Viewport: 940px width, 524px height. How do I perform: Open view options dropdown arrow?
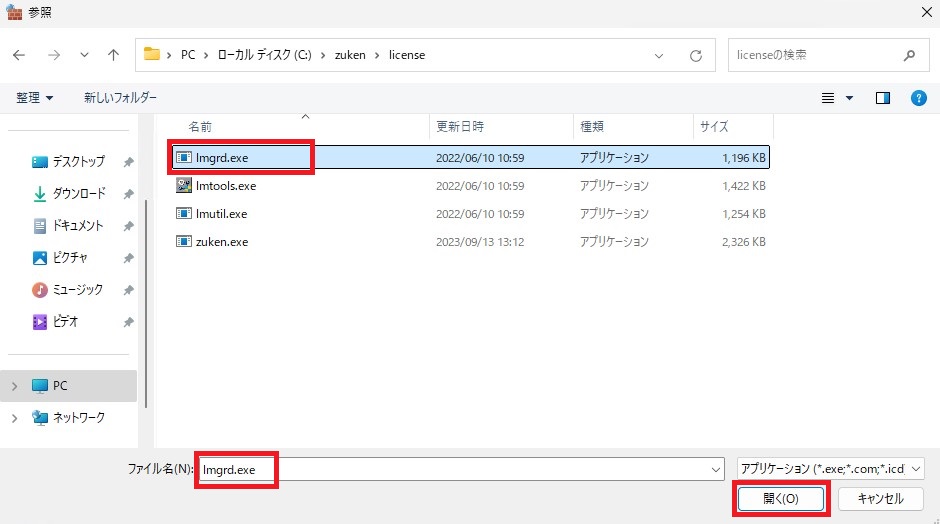[x=849, y=98]
